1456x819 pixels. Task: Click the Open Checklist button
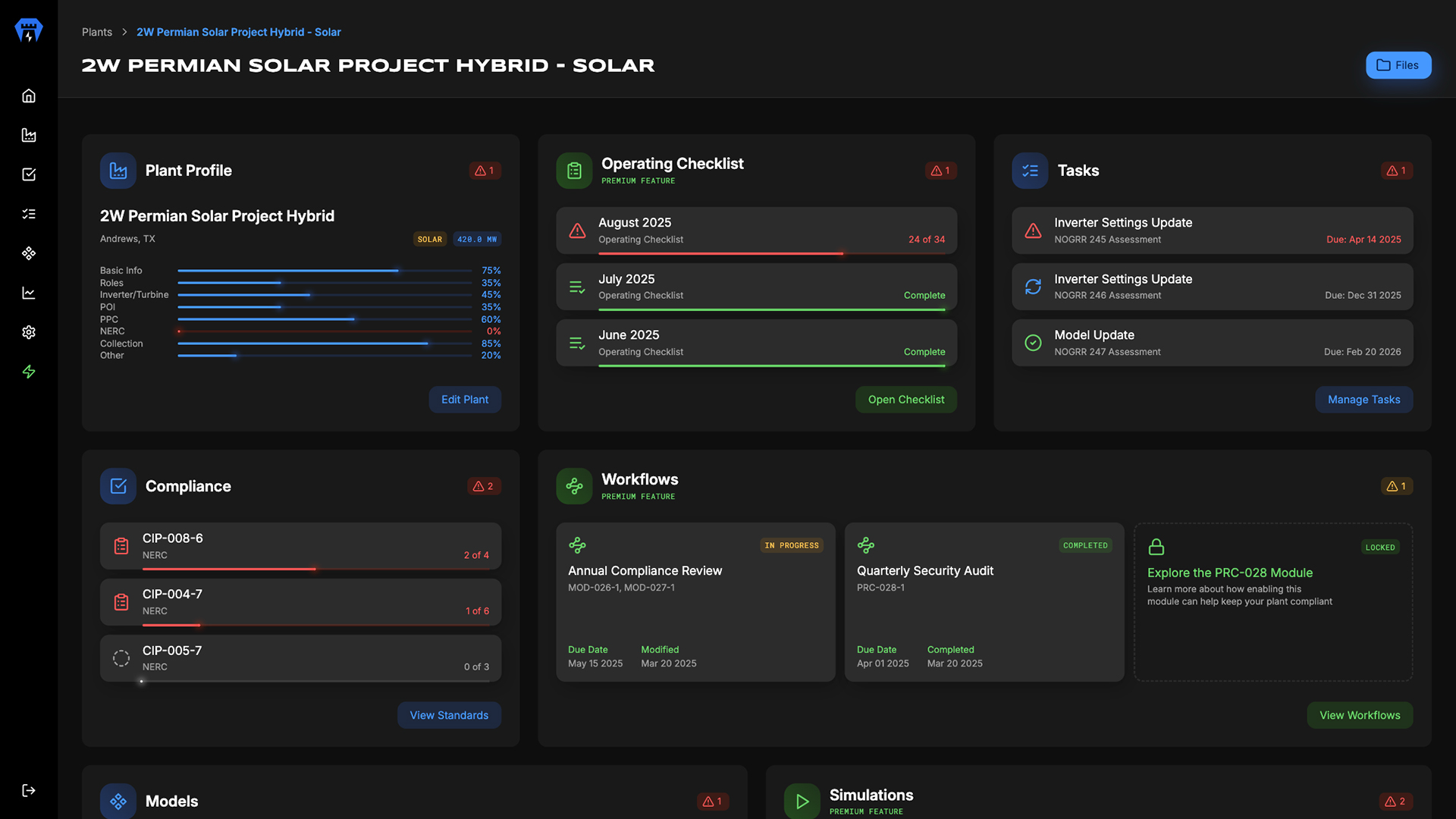tap(905, 400)
